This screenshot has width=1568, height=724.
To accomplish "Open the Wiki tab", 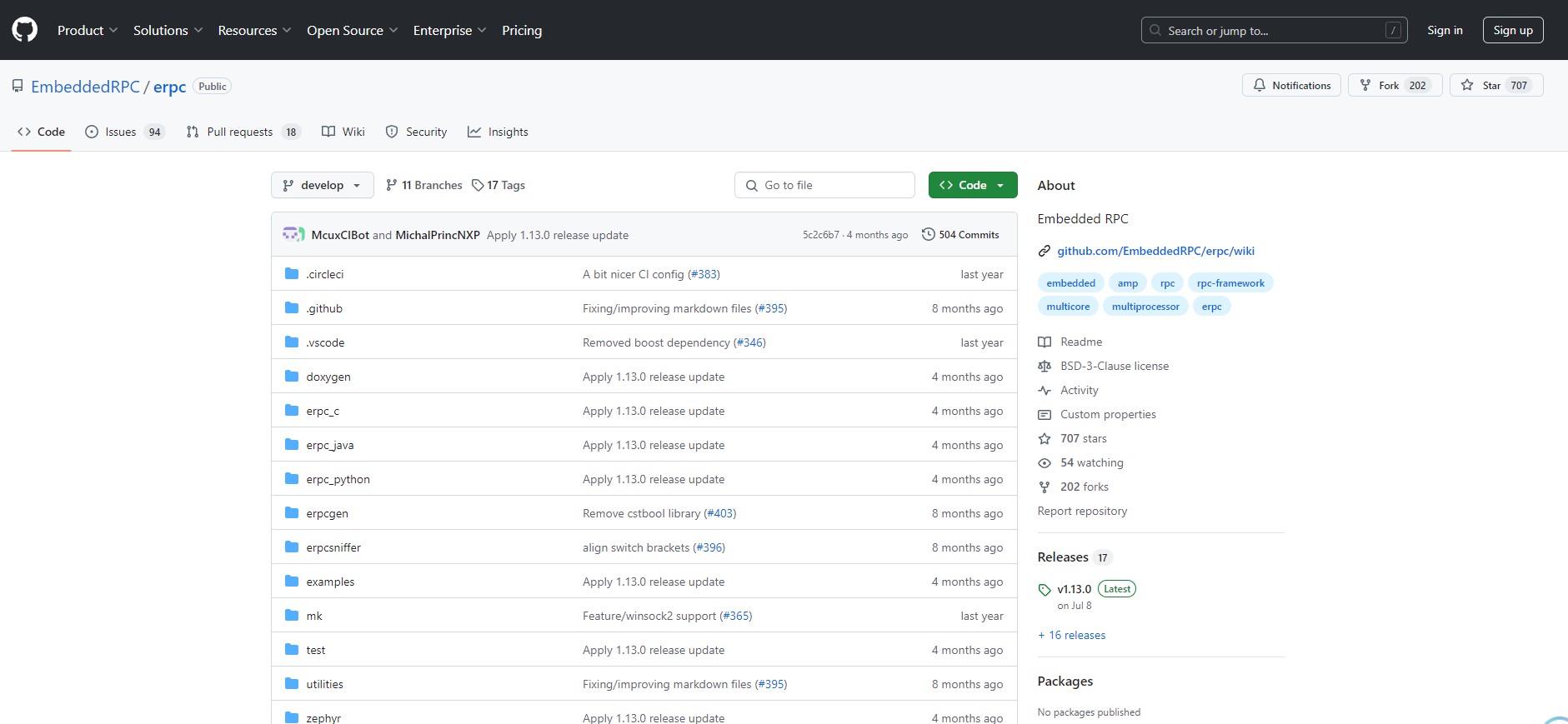I will pyautogui.click(x=343, y=132).
